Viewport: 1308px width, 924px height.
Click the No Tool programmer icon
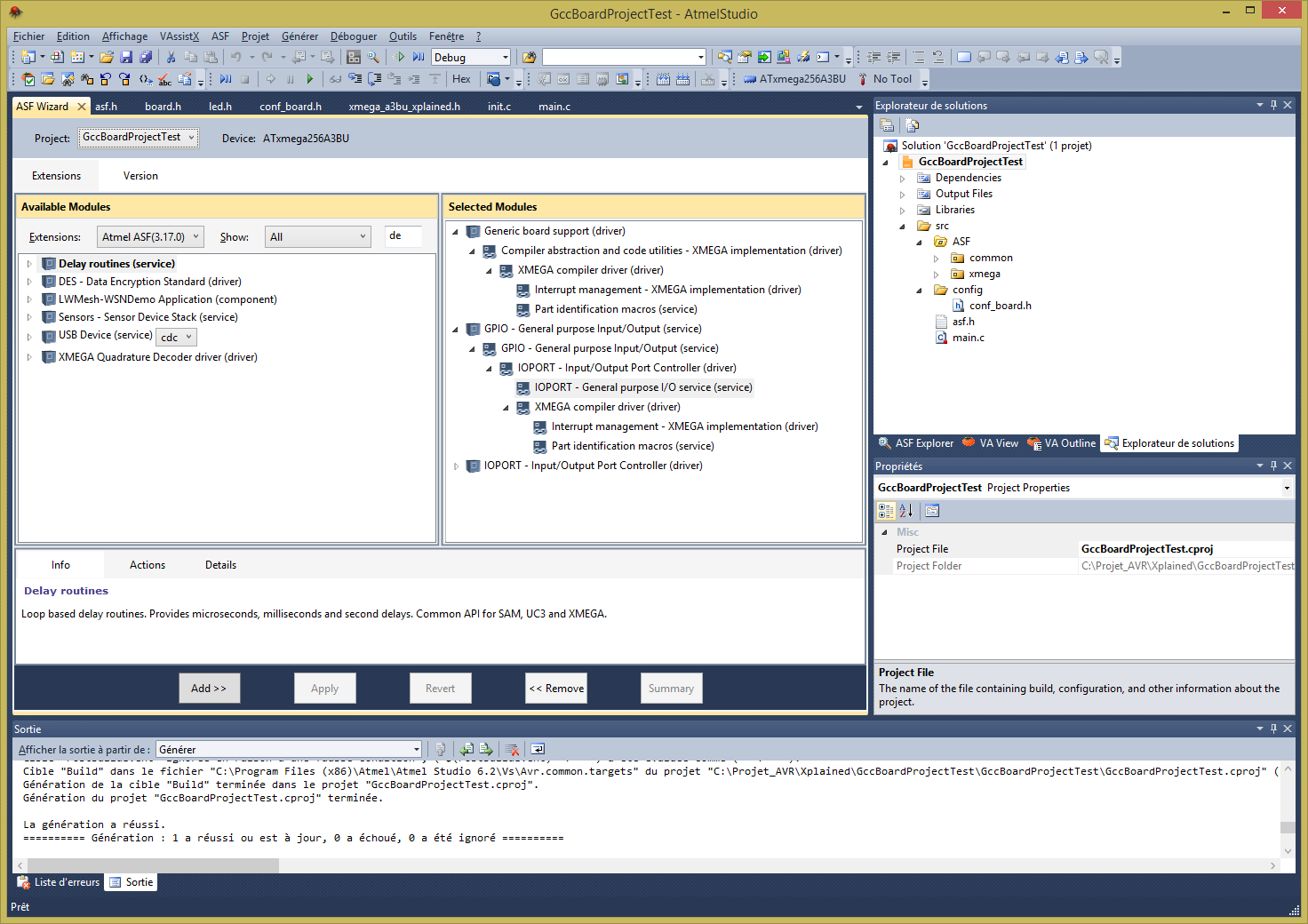click(x=863, y=79)
